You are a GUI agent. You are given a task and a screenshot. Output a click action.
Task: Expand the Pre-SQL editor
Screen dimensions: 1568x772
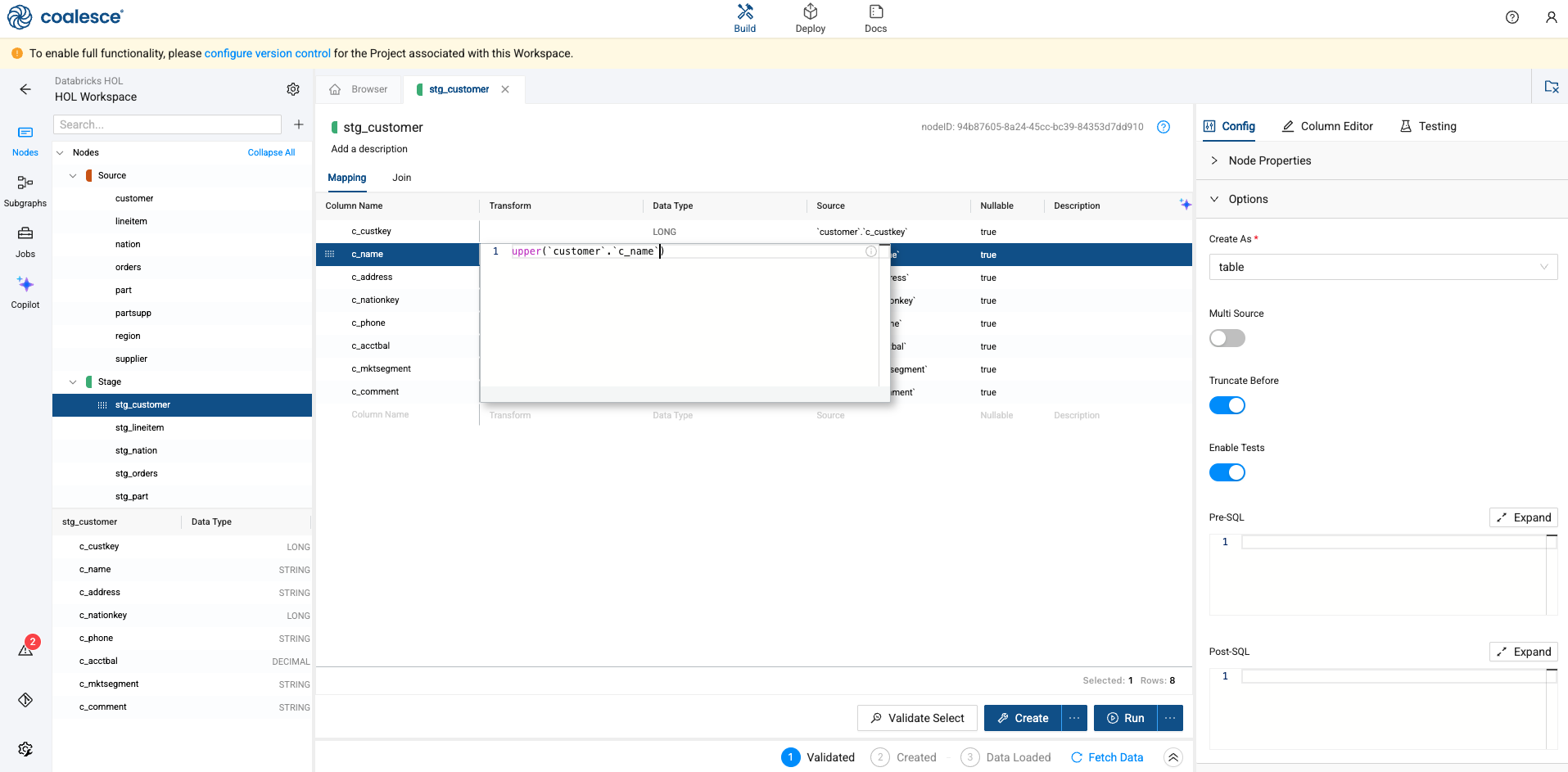pyautogui.click(x=1523, y=517)
